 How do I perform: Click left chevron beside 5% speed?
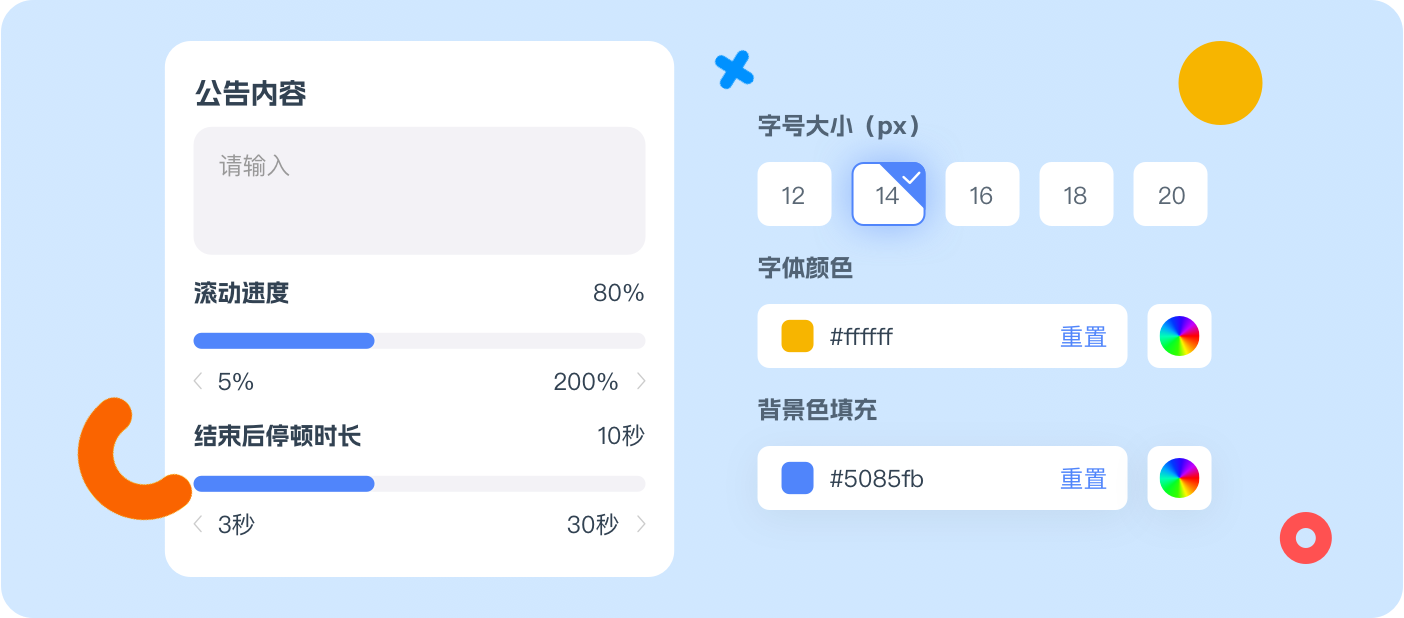click(198, 381)
